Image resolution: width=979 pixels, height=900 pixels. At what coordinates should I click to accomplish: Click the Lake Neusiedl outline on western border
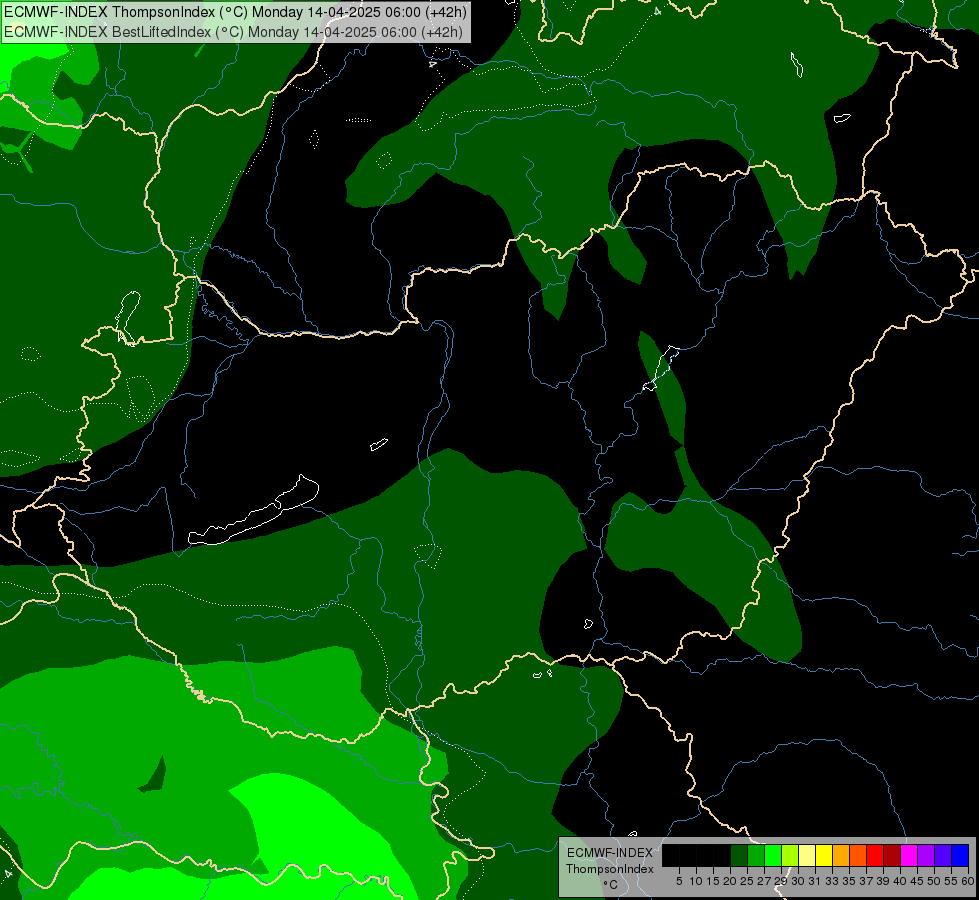pyautogui.click(x=127, y=317)
